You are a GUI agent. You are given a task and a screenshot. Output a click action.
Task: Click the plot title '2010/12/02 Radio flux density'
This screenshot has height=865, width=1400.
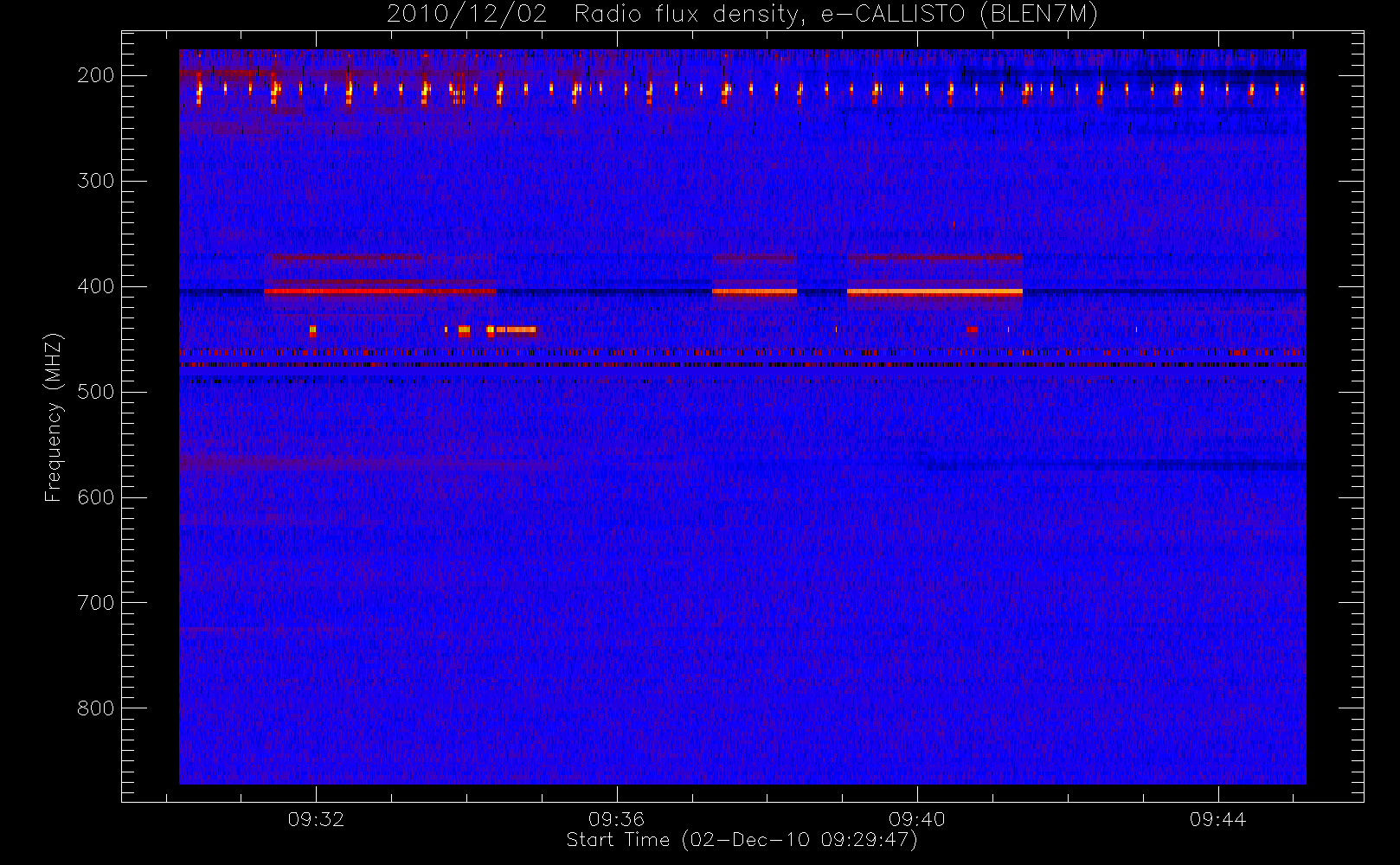pos(742,15)
